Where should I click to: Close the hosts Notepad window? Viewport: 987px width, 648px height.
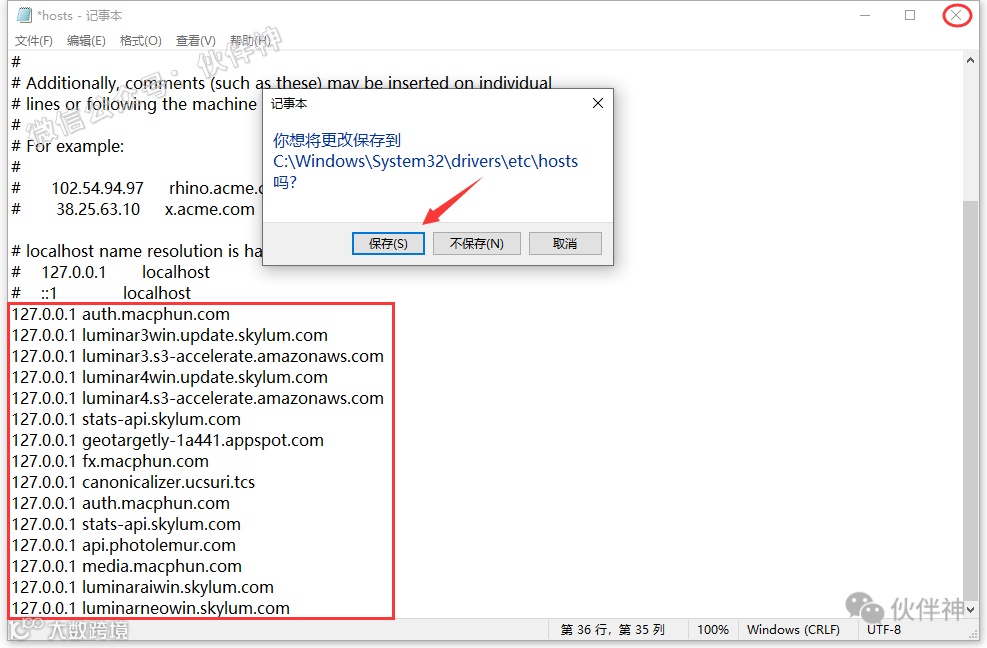(956, 15)
